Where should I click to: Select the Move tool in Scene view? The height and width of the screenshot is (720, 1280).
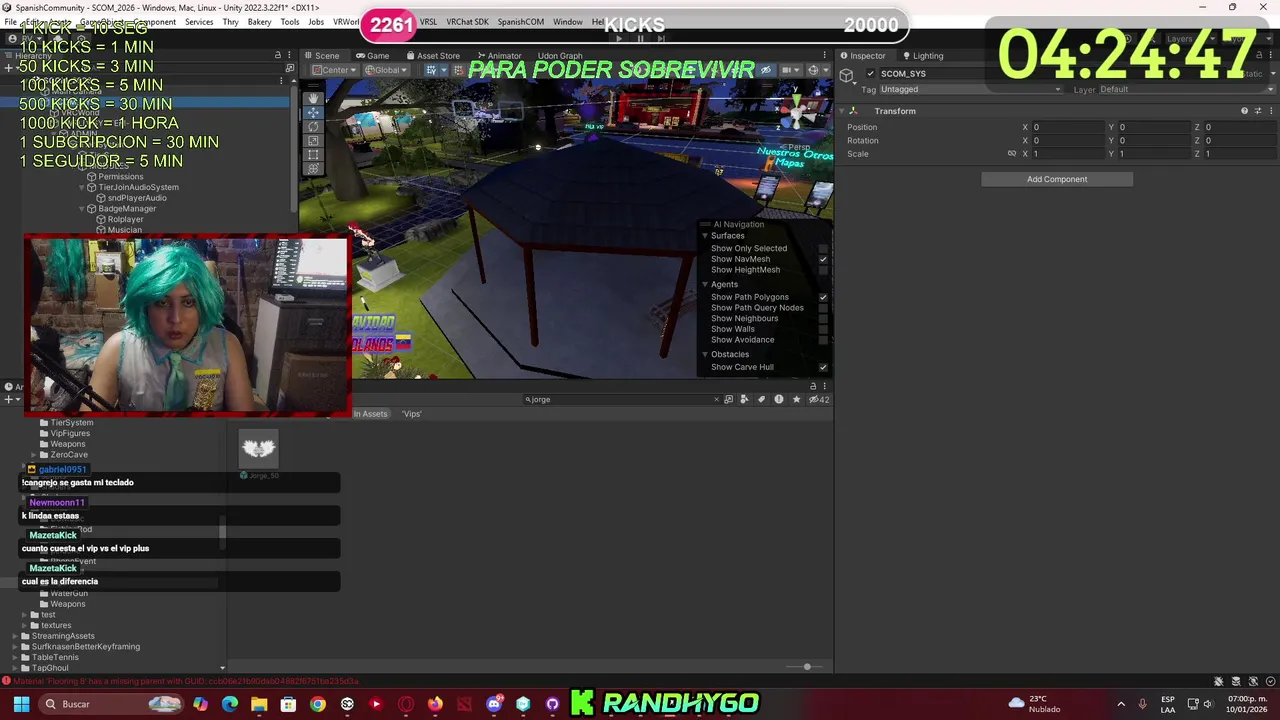pyautogui.click(x=313, y=112)
